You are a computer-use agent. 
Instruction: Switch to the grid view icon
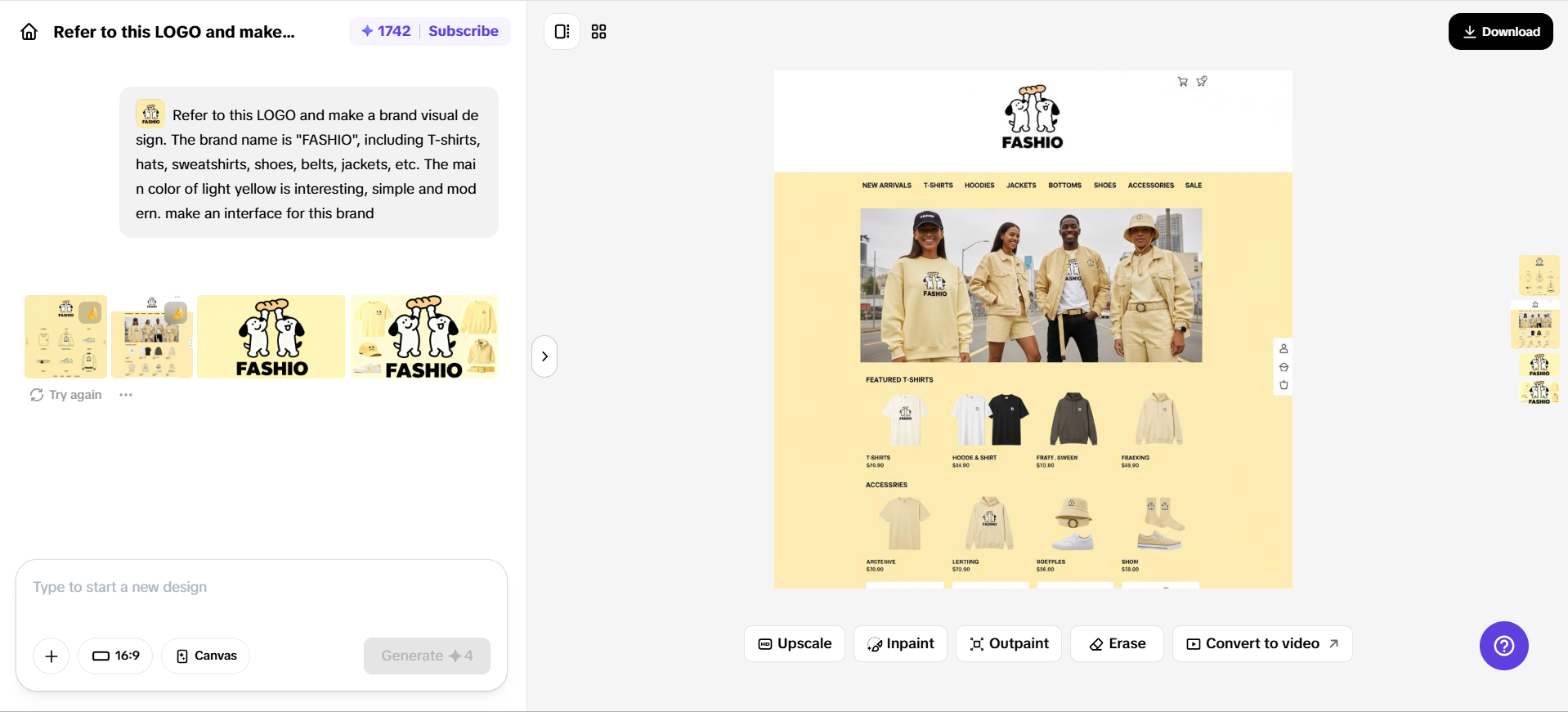(599, 32)
